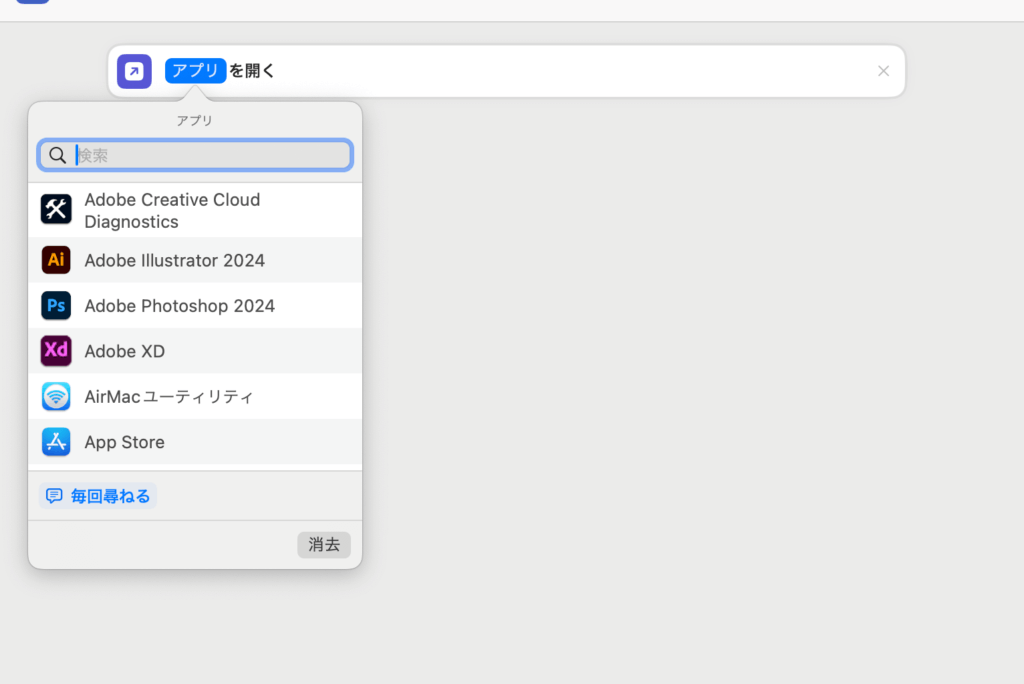Pick the App Store text entry
This screenshot has height=684, width=1024.
tap(125, 442)
